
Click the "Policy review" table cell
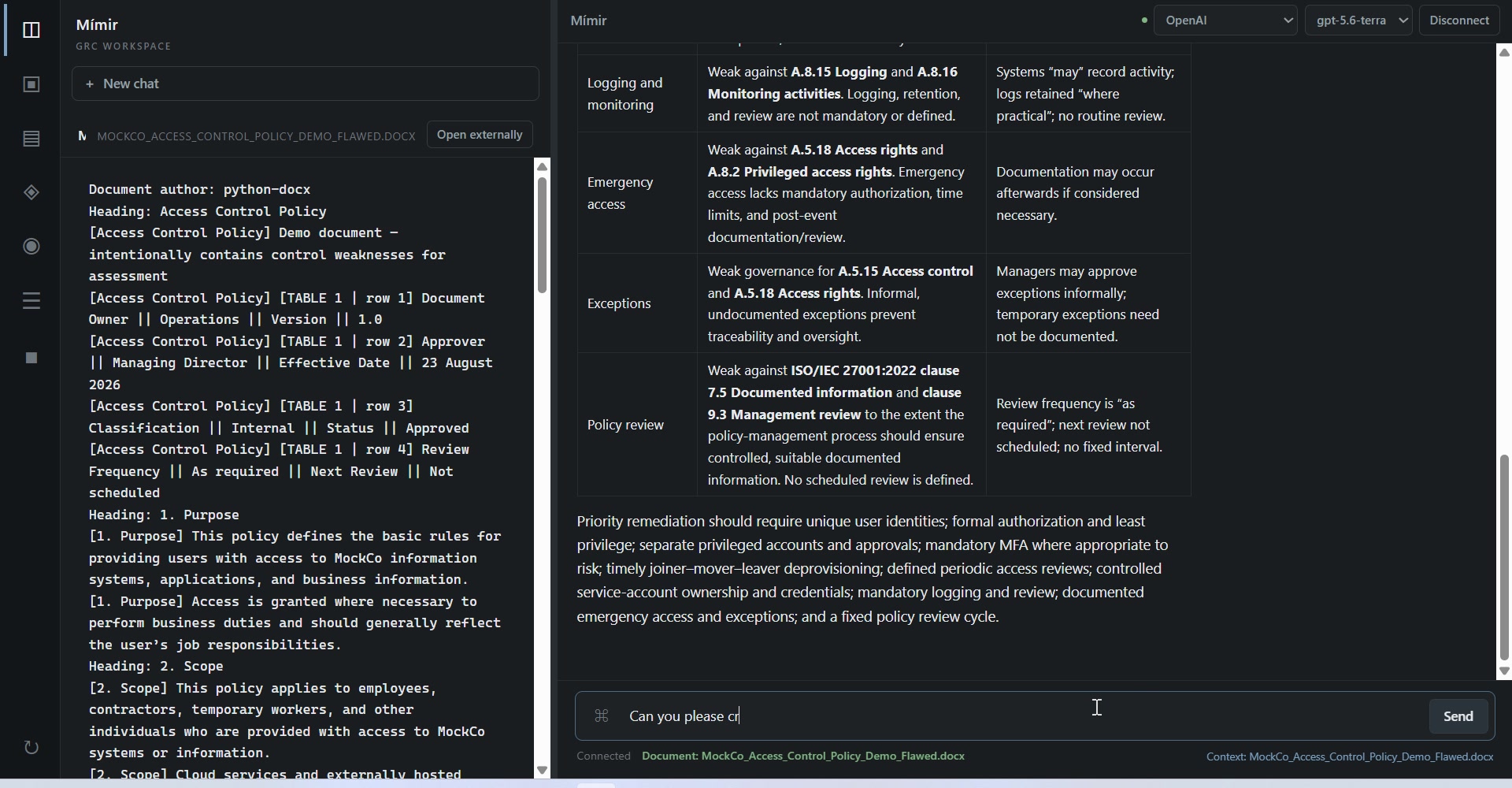(637, 425)
